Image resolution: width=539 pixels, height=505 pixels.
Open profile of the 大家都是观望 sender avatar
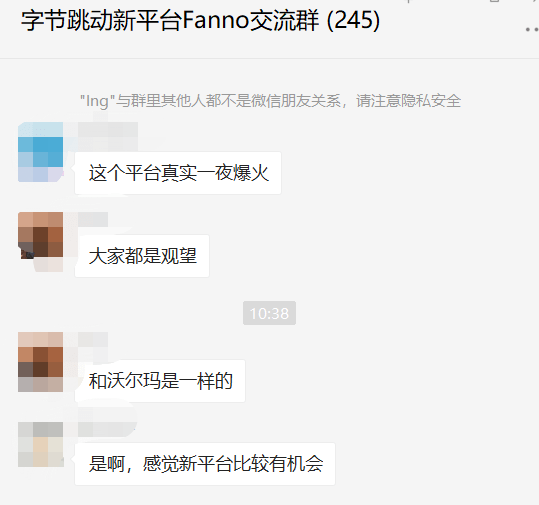41,235
